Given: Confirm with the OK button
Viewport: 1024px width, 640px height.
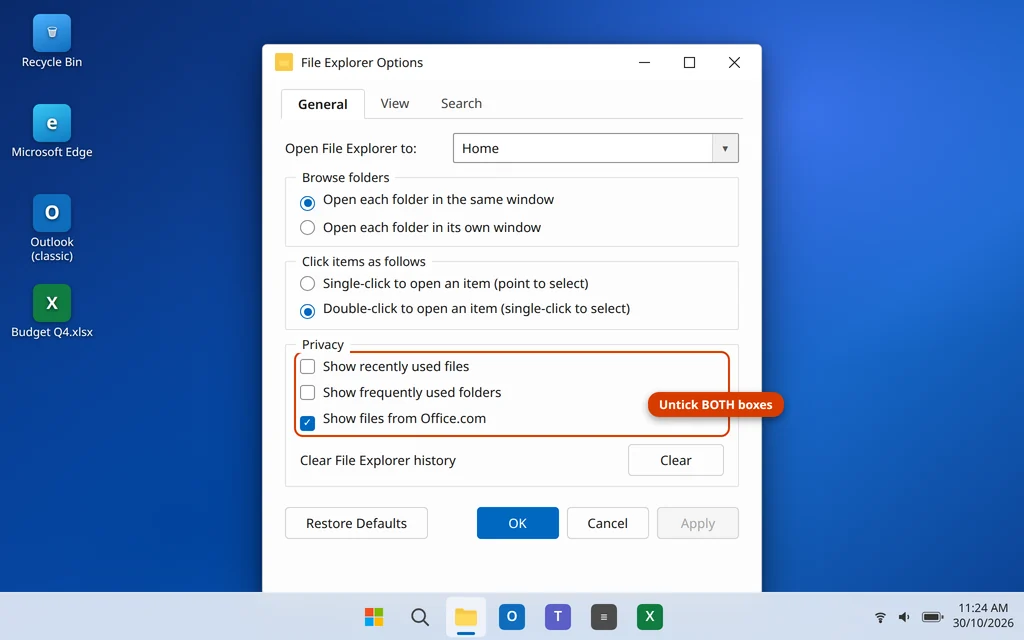Looking at the screenshot, I should [x=517, y=523].
